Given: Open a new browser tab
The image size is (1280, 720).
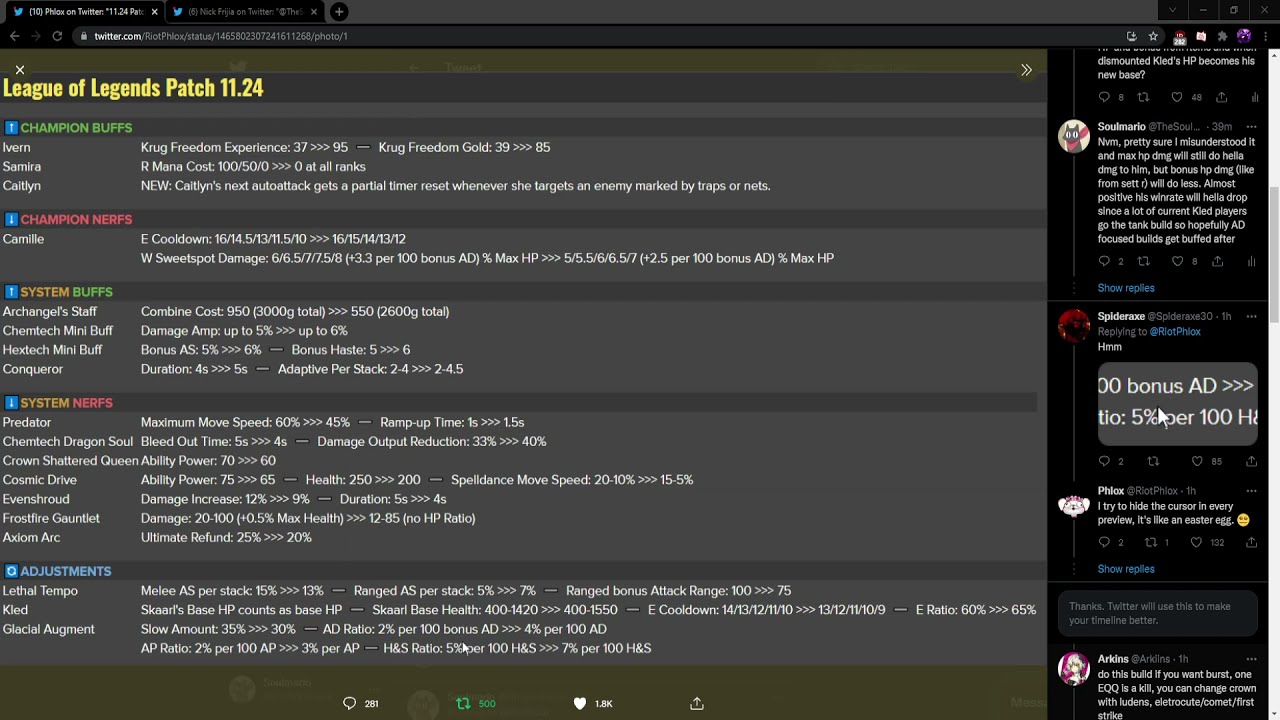Looking at the screenshot, I should pos(339,11).
